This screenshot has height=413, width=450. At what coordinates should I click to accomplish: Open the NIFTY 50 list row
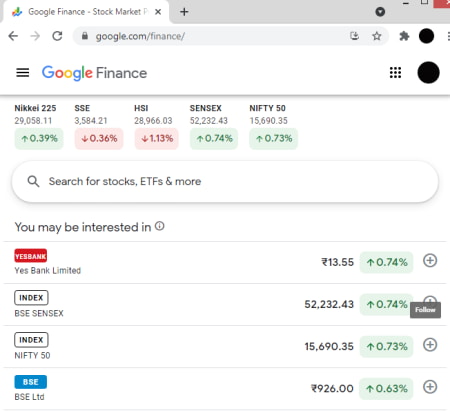(x=225, y=347)
